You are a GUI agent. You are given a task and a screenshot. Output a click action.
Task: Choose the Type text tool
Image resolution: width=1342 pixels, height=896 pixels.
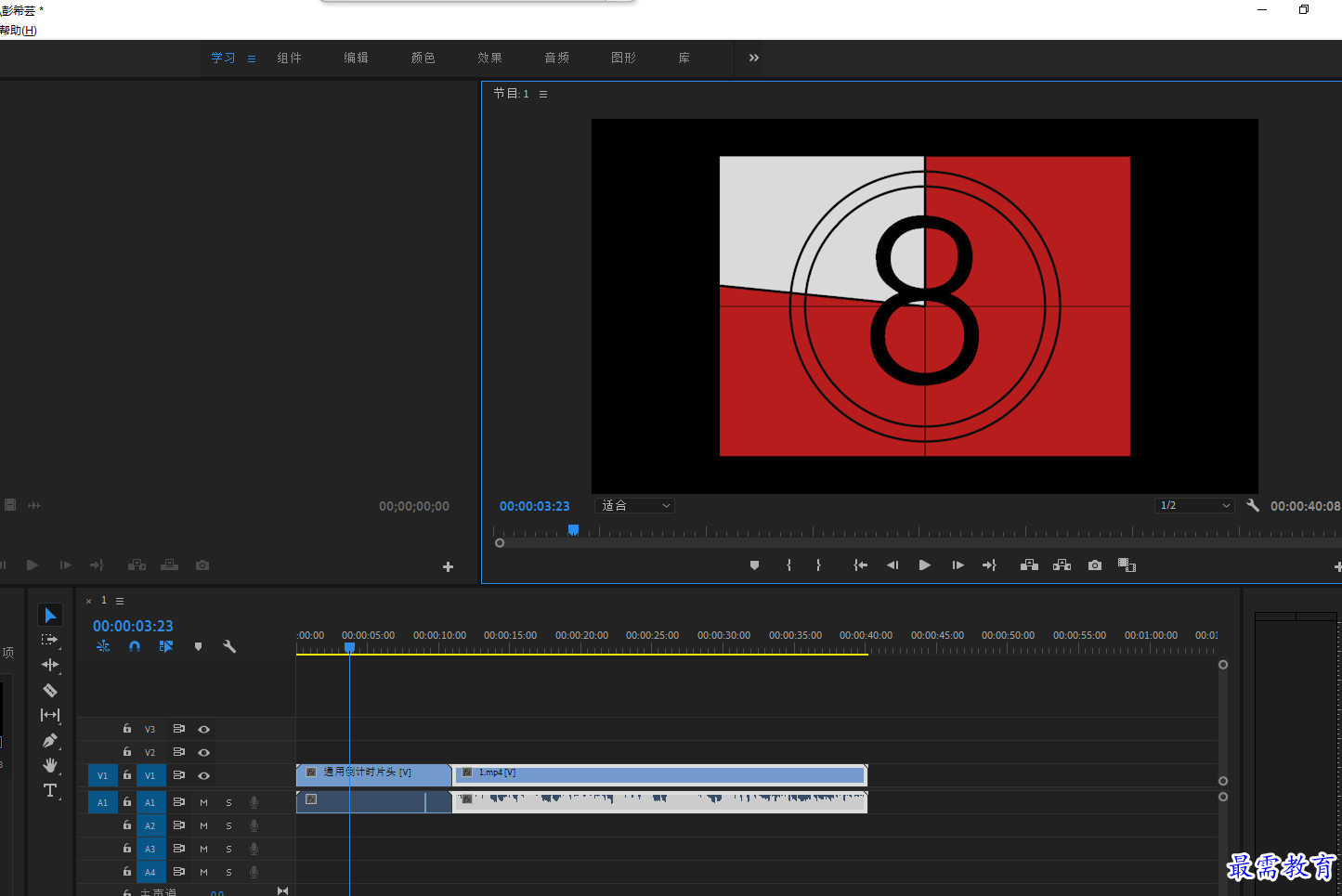tap(50, 790)
